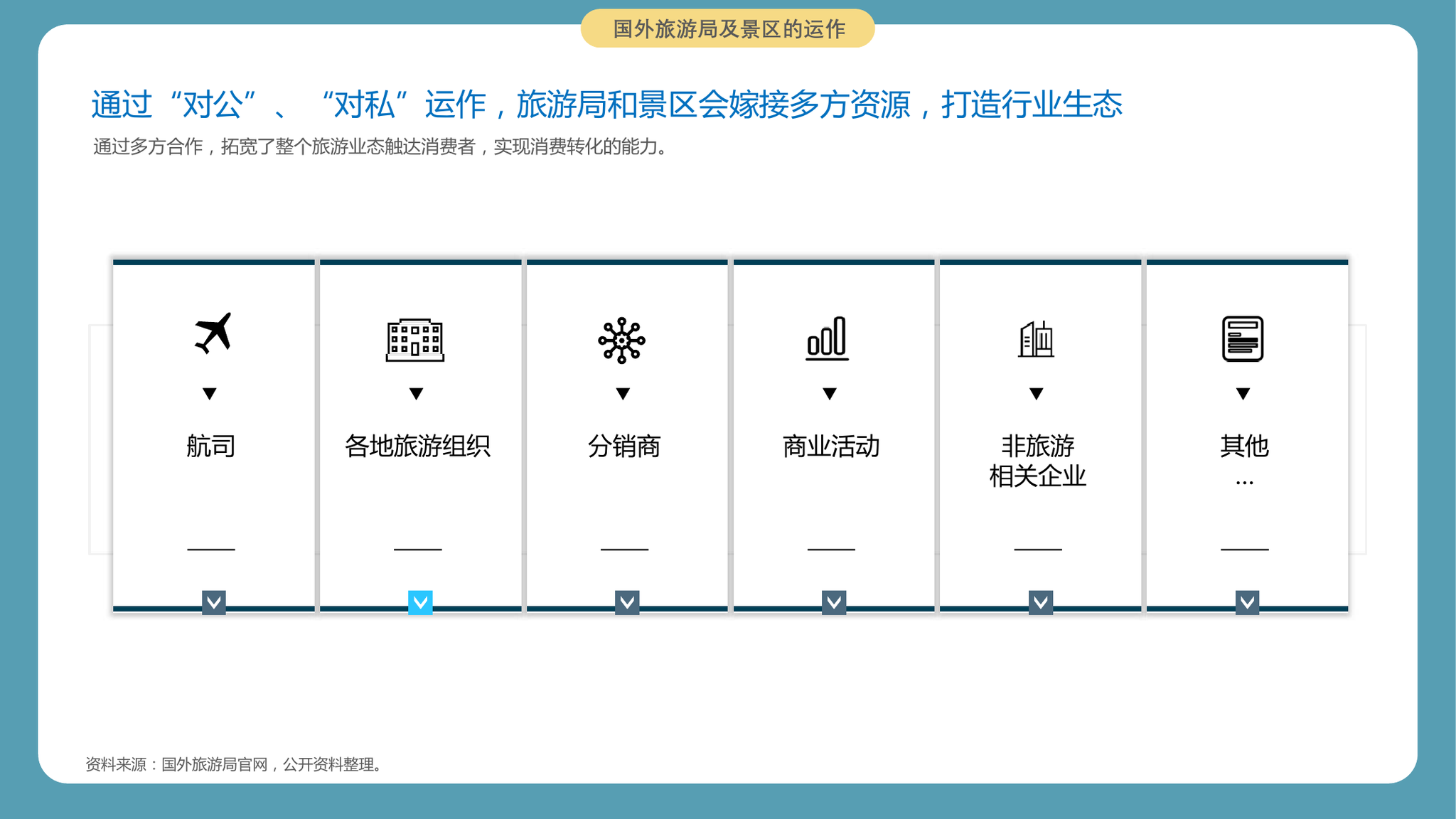Image resolution: width=1456 pixels, height=819 pixels.
Task: Click the airplane icon above 航司
Action: [x=213, y=333]
